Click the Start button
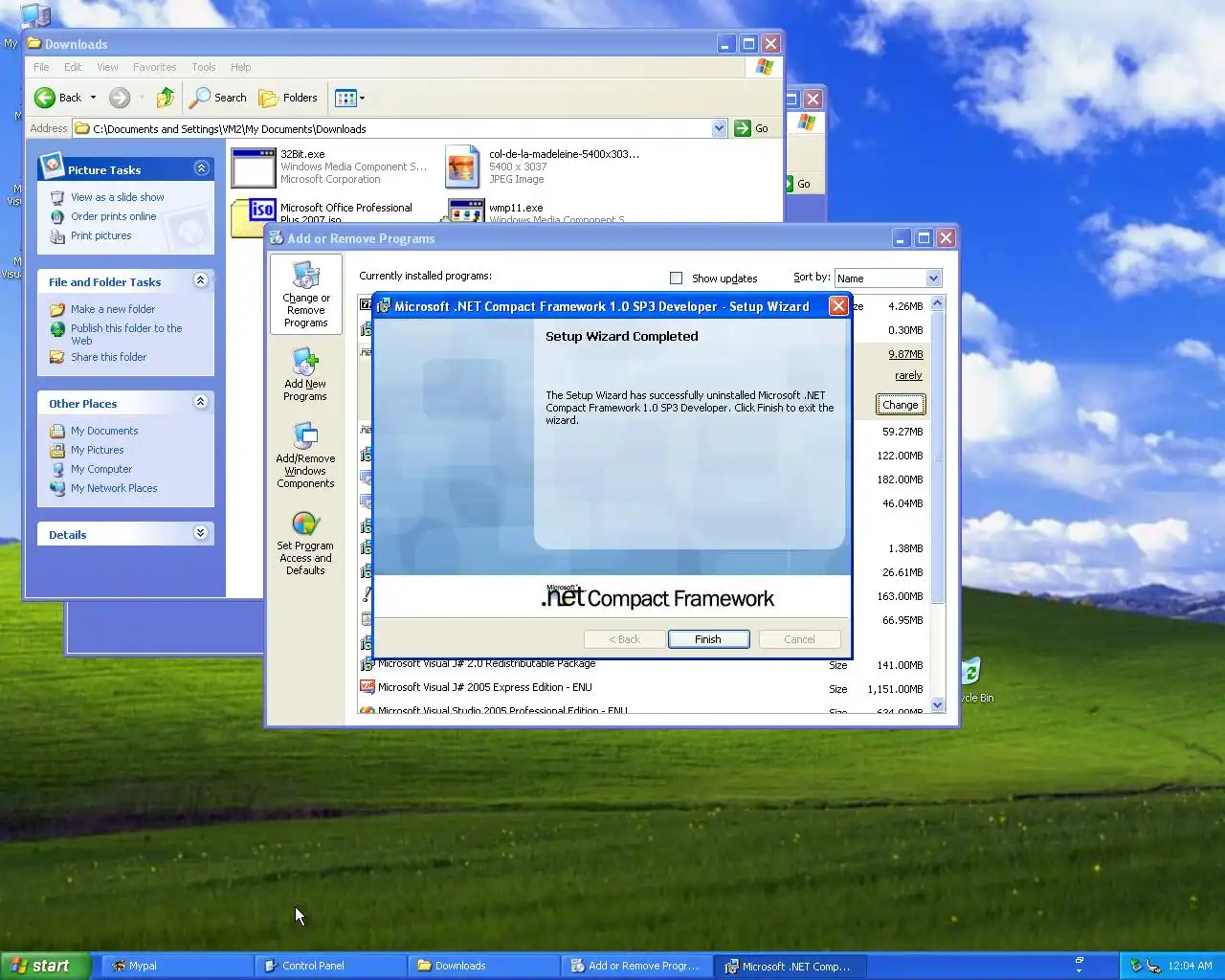1225x980 pixels. click(x=46, y=966)
